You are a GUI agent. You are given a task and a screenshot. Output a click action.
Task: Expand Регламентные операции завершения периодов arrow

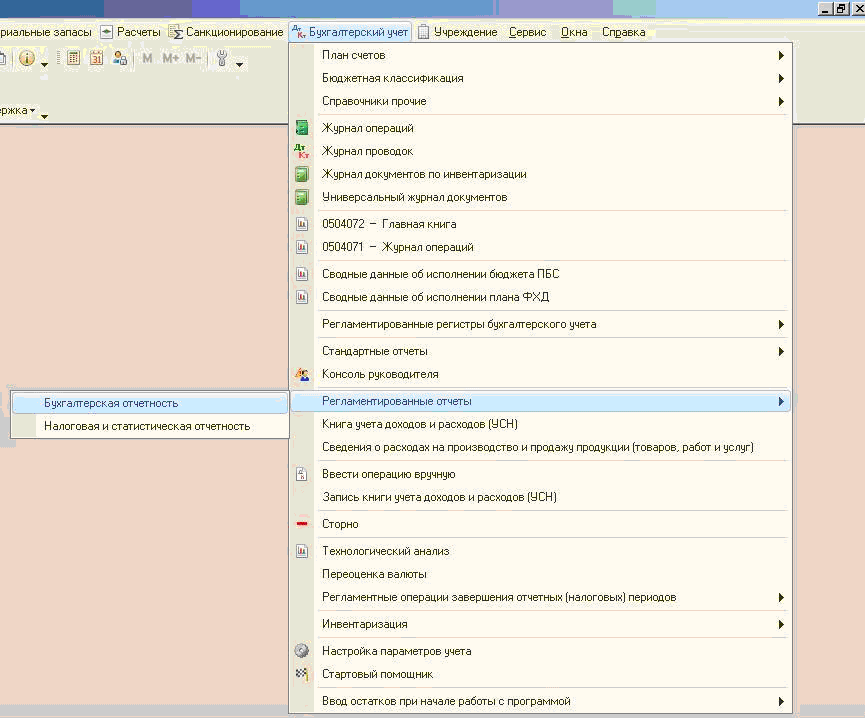pyautogui.click(x=781, y=597)
